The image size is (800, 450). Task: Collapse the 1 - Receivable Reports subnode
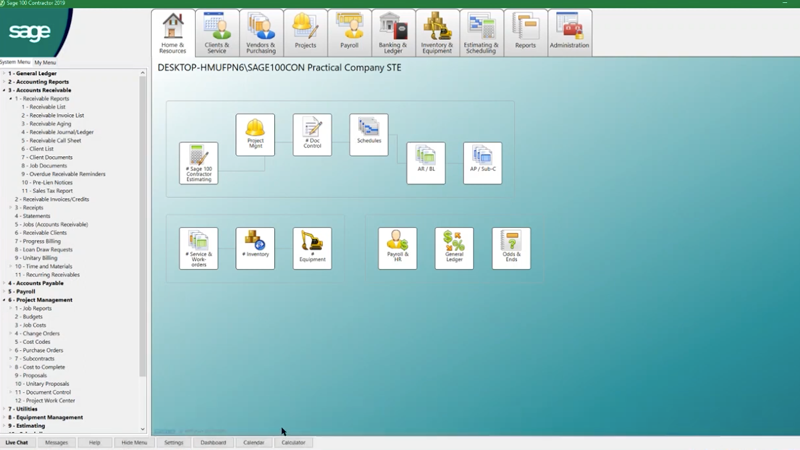point(11,98)
